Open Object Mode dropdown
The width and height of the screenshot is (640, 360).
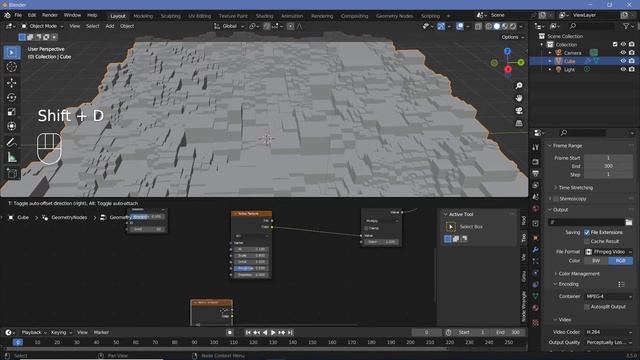pos(42,26)
